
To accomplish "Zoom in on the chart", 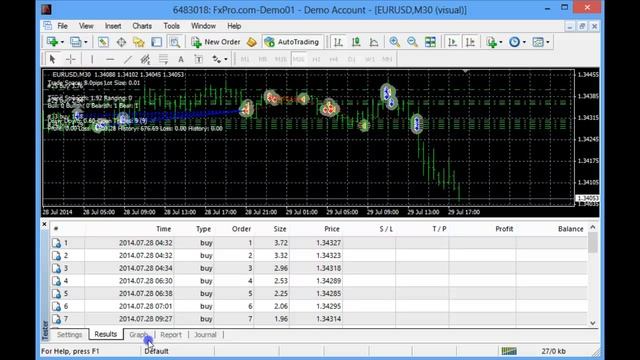I will (394, 42).
